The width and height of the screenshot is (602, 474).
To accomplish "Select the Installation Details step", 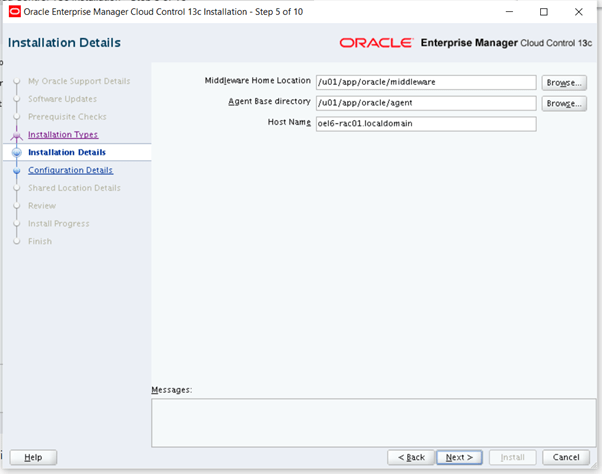I will [67, 152].
